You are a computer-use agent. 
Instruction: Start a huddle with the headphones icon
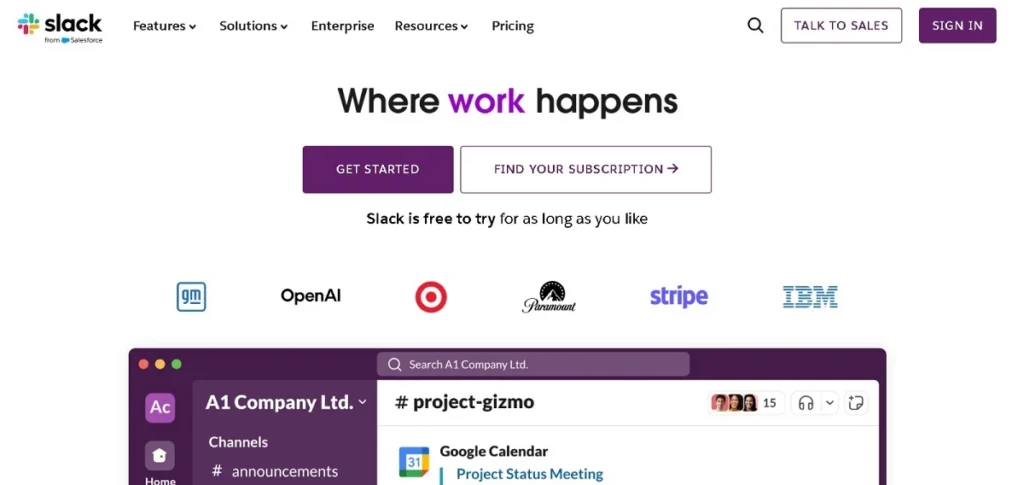(x=805, y=403)
